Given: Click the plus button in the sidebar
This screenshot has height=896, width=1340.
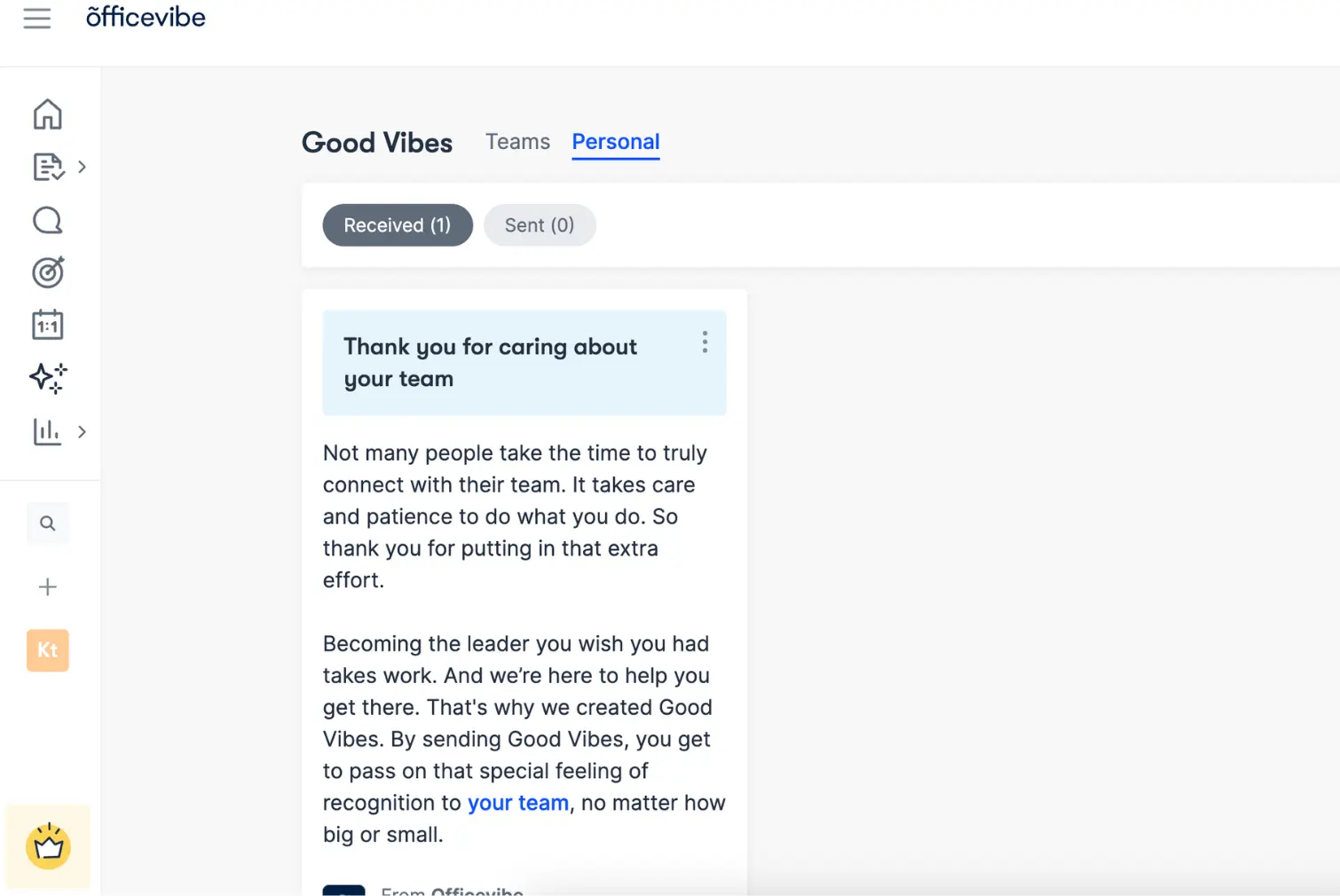Looking at the screenshot, I should click(47, 586).
